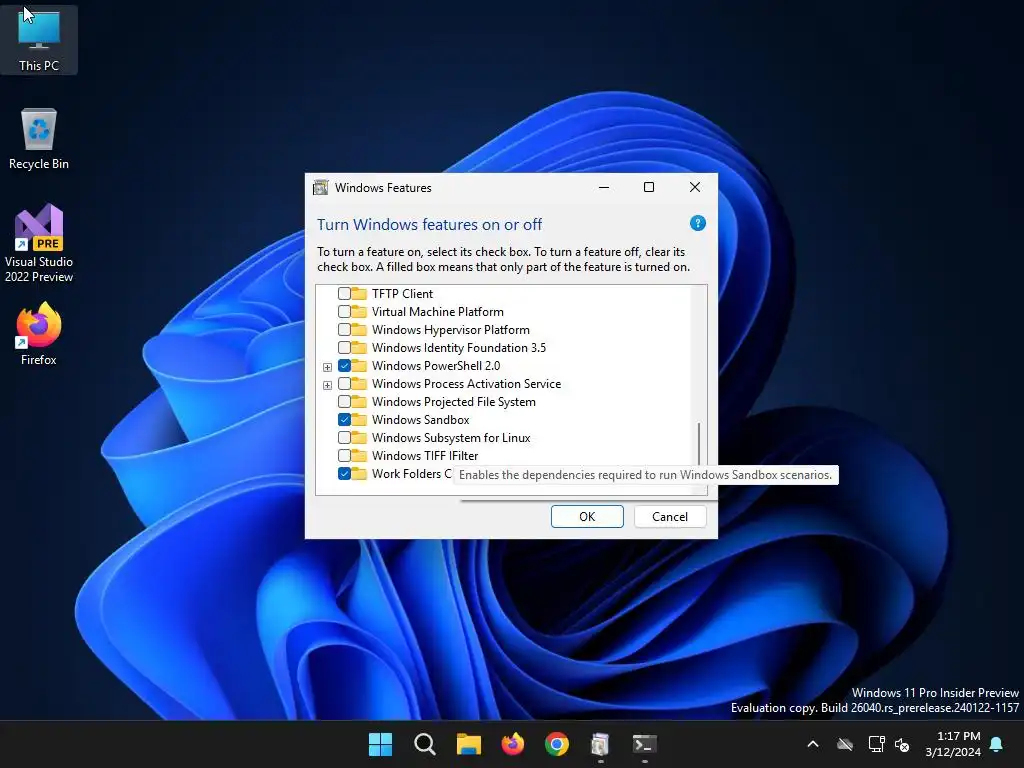This screenshot has width=1024, height=768.
Task: Open Firefox from the taskbar
Action: click(x=513, y=744)
